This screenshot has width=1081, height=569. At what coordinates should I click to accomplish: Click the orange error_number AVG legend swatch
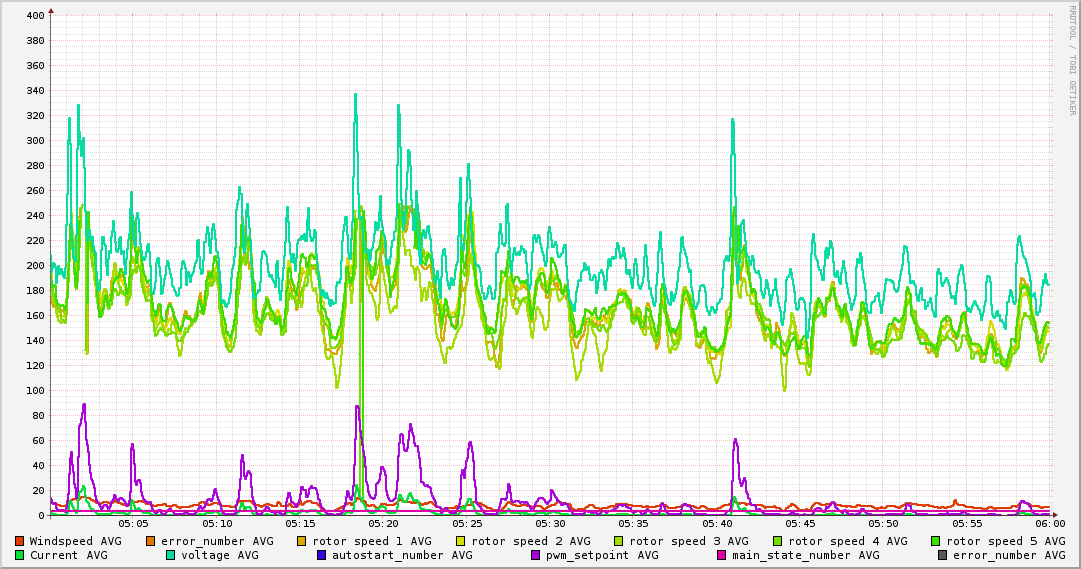[150, 541]
